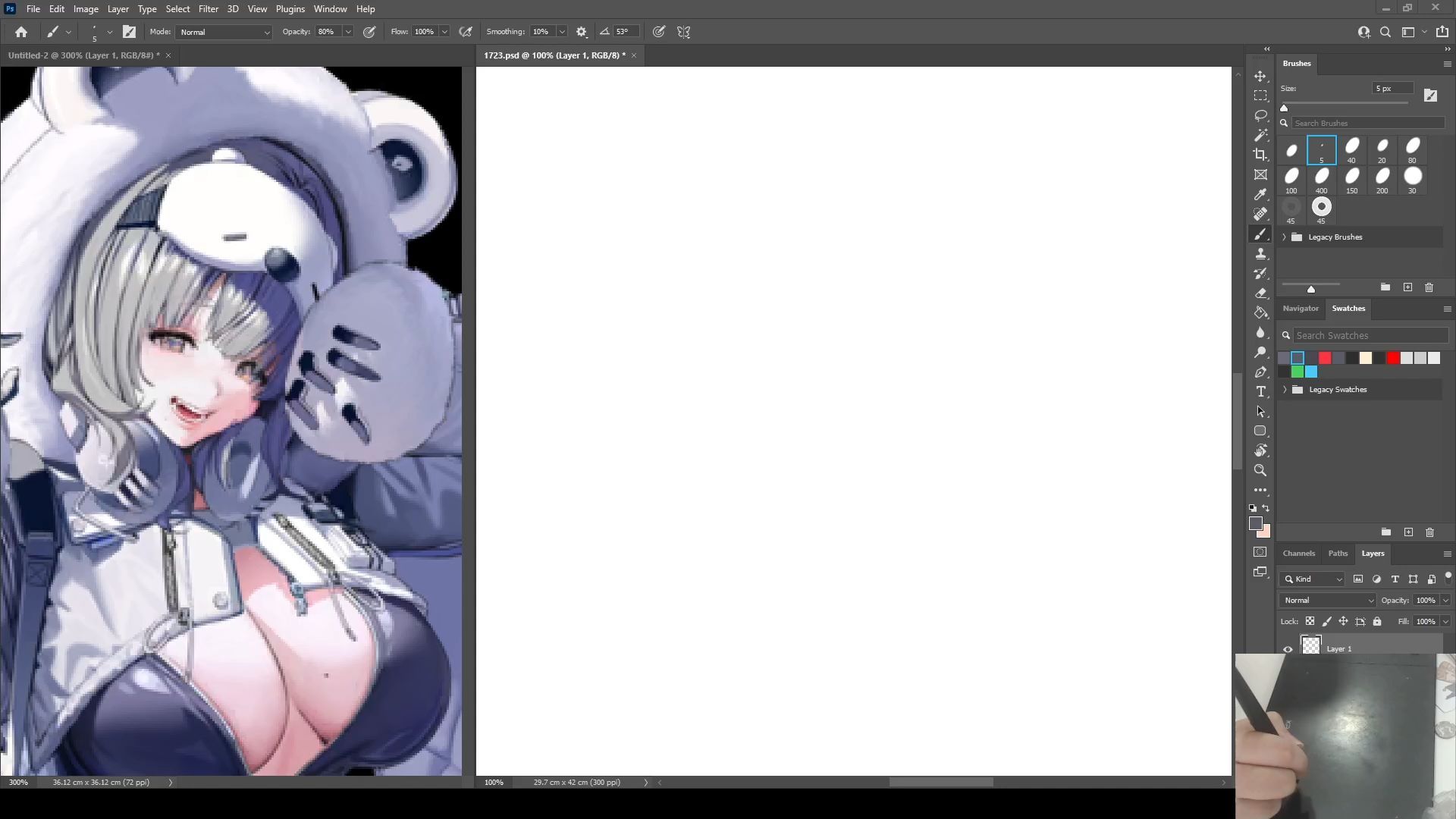The height and width of the screenshot is (819, 1456).
Task: Open smoothing options gear
Action: point(582,32)
